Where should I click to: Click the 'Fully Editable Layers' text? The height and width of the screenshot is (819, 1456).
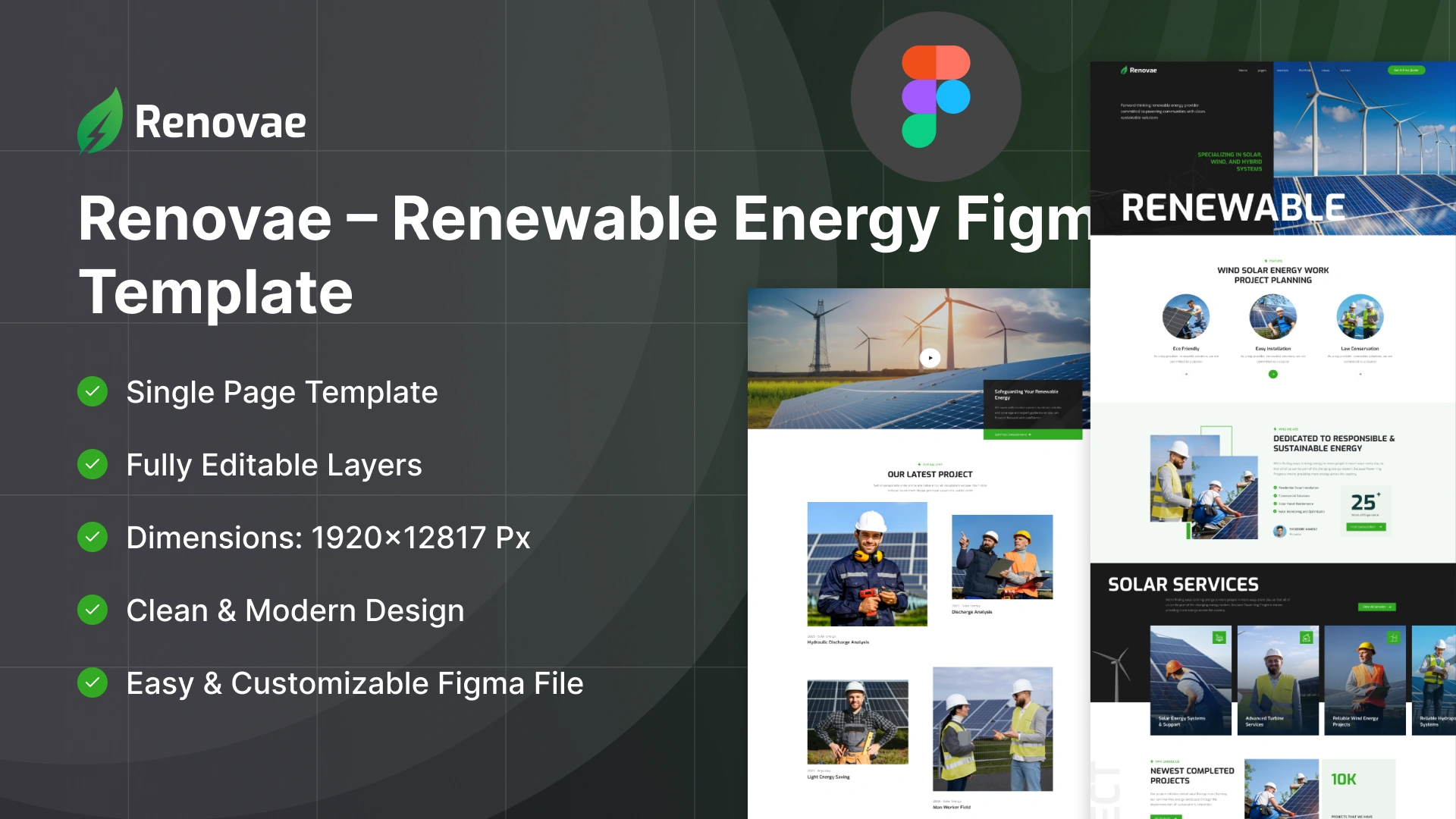click(274, 465)
